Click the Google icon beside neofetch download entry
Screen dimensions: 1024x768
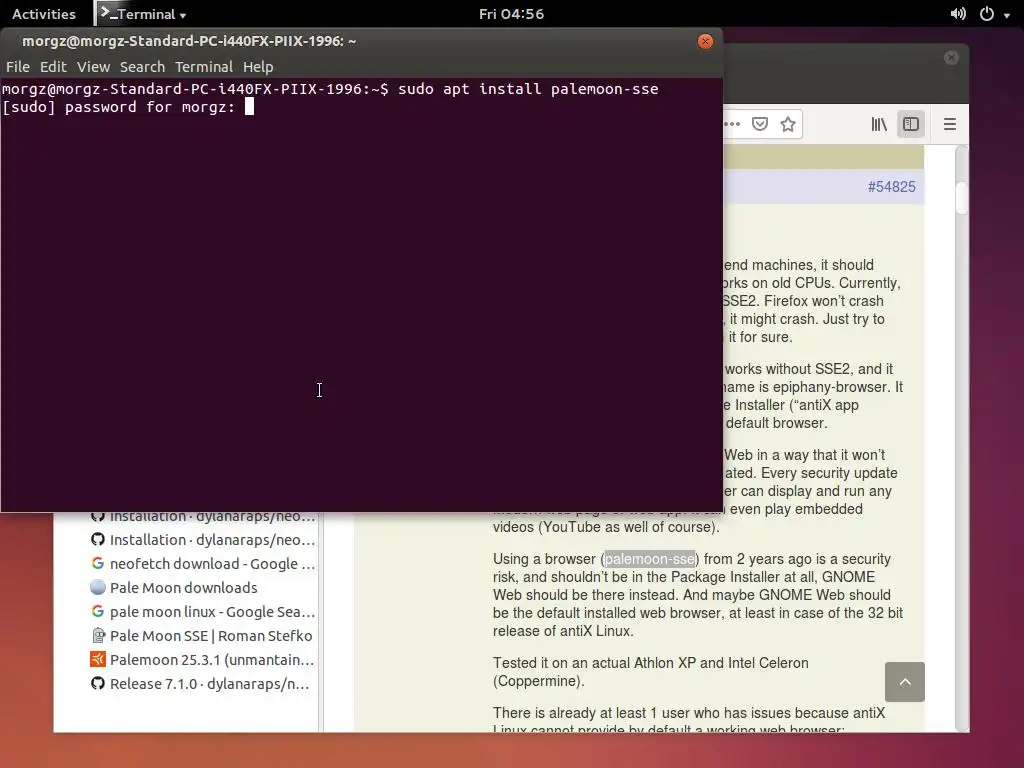click(97, 564)
